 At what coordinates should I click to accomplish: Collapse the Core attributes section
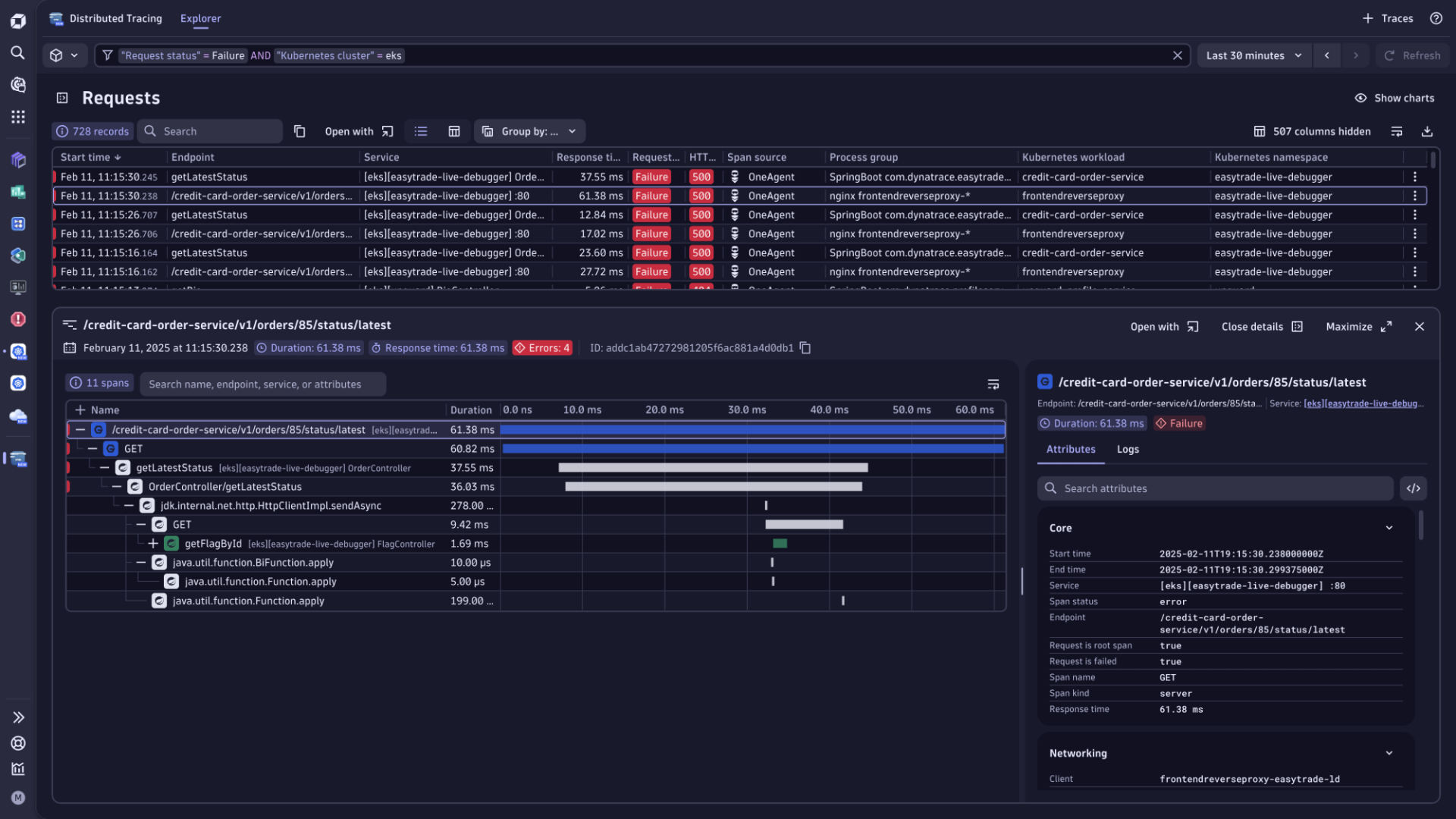[x=1389, y=528]
